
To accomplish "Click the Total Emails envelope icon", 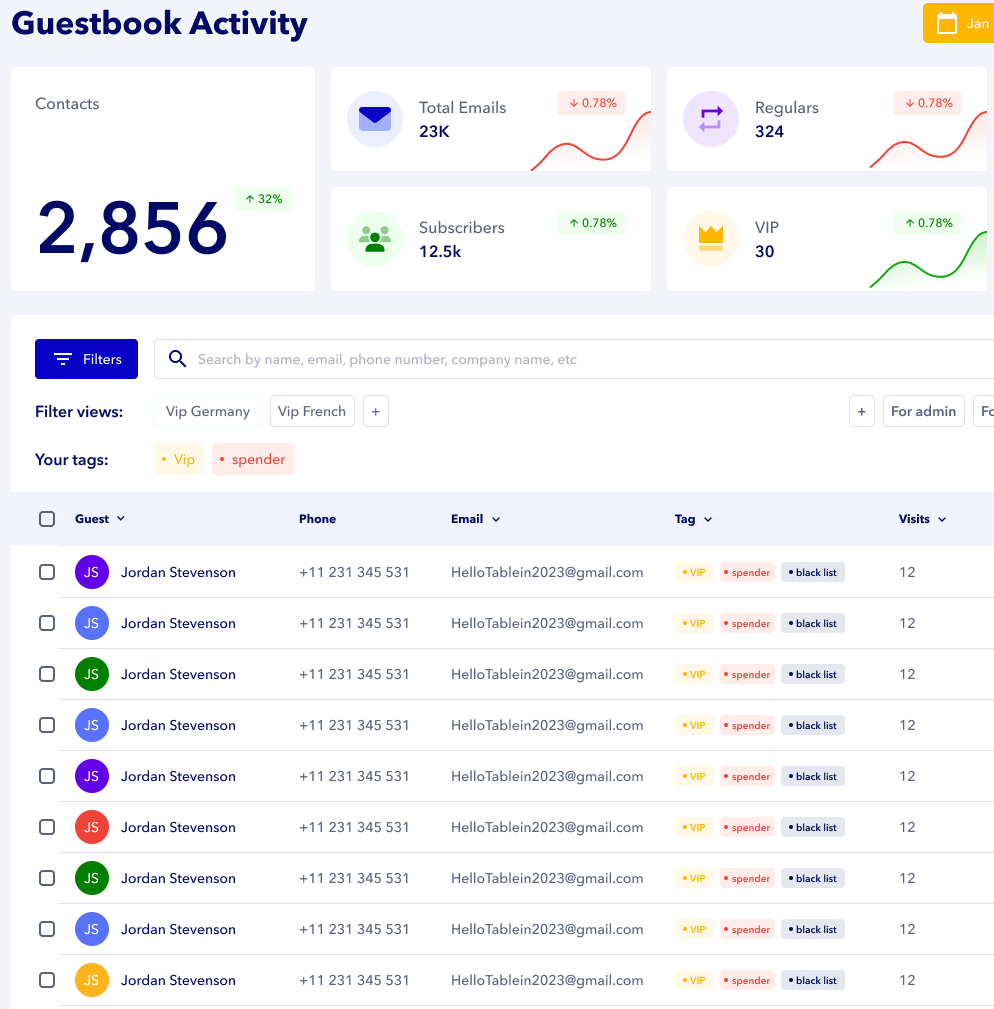I will coord(375,119).
